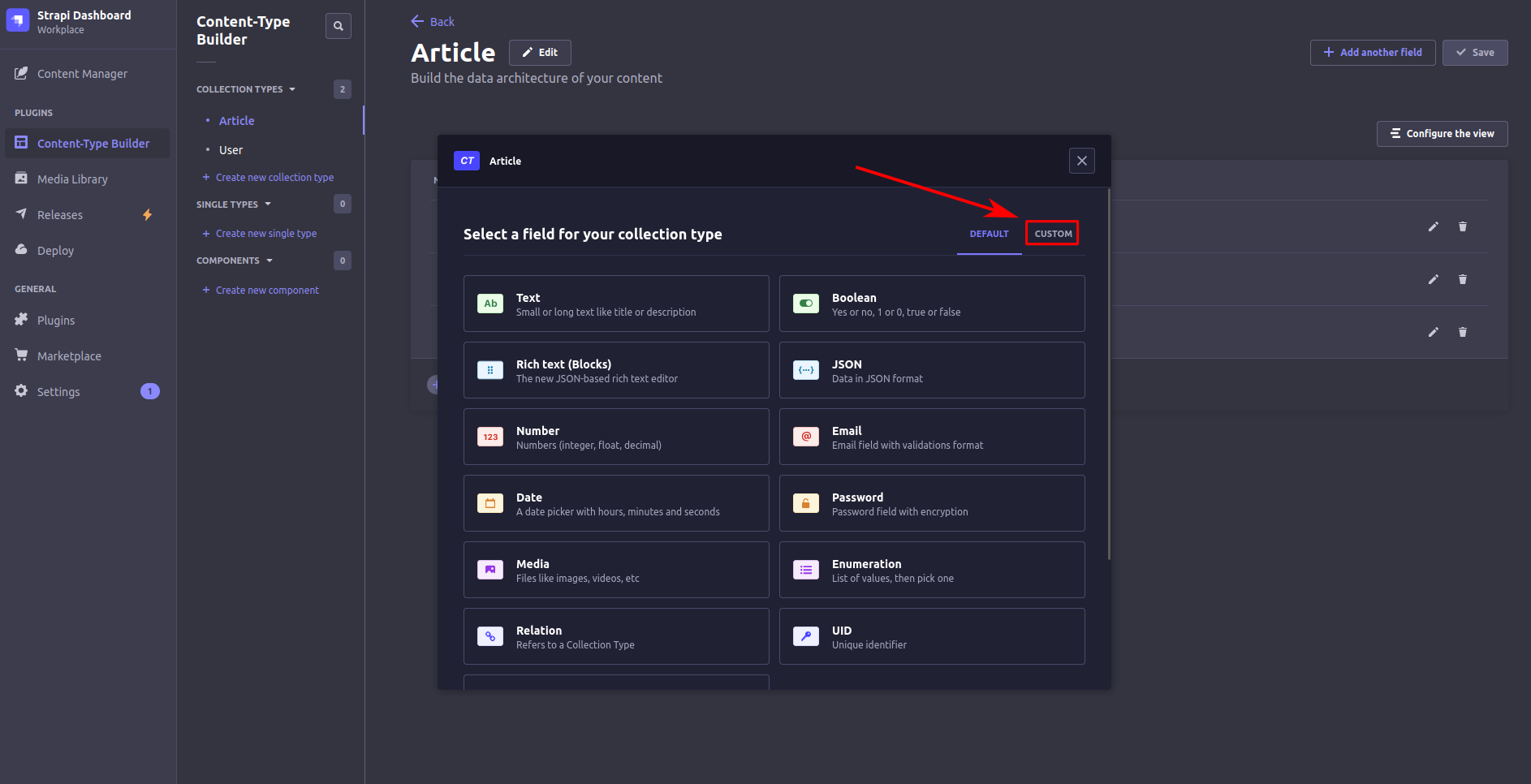Edit the second field row with pencil icon

click(1434, 279)
